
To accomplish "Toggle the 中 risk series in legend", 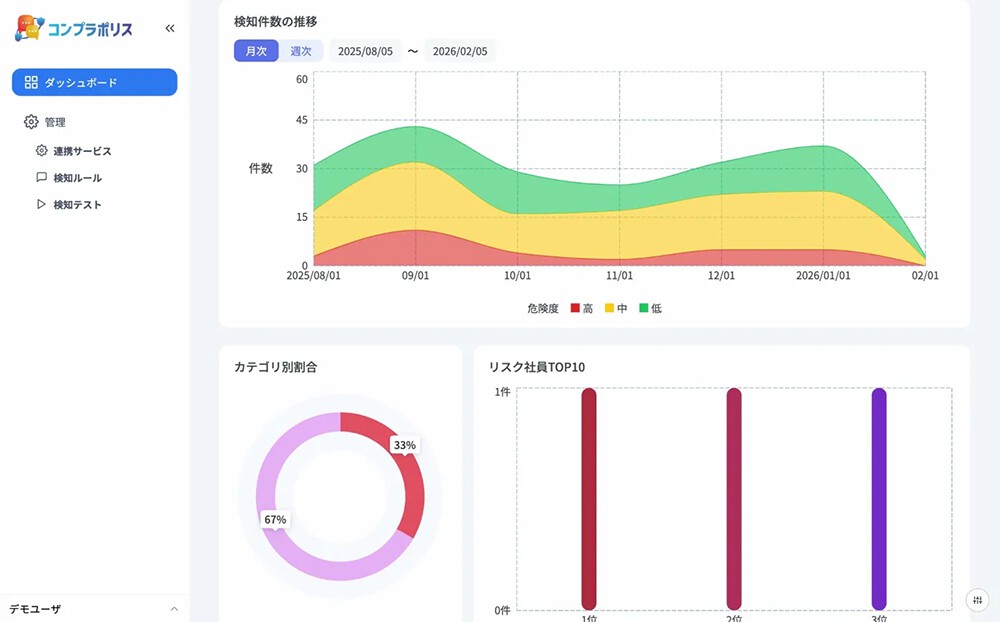I will (616, 309).
